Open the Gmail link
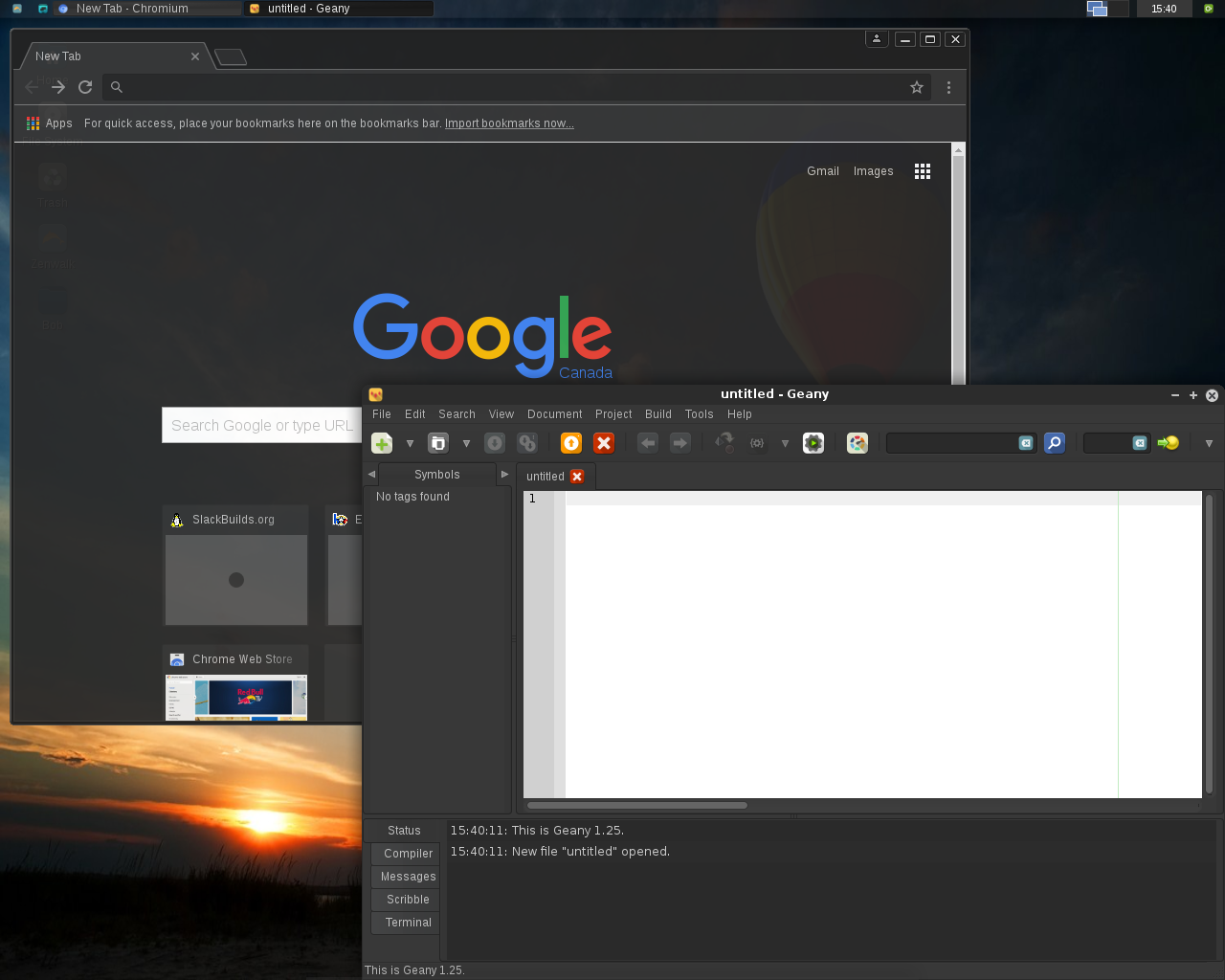This screenshot has width=1225, height=980. [823, 171]
